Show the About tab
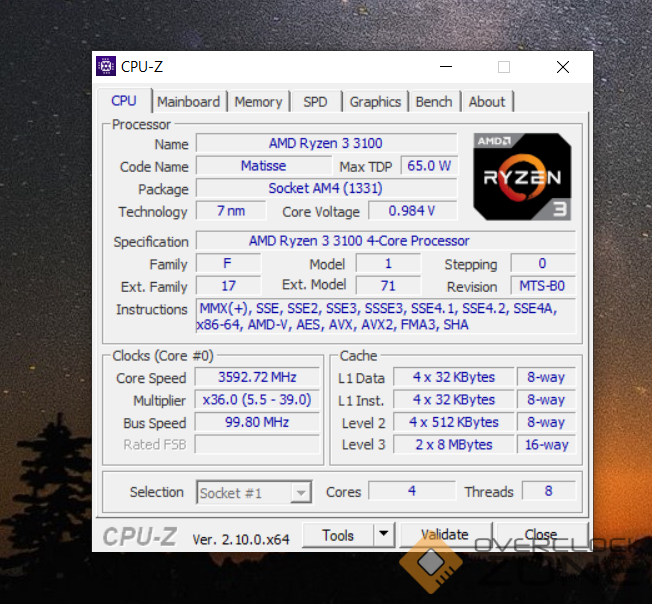 tap(487, 102)
